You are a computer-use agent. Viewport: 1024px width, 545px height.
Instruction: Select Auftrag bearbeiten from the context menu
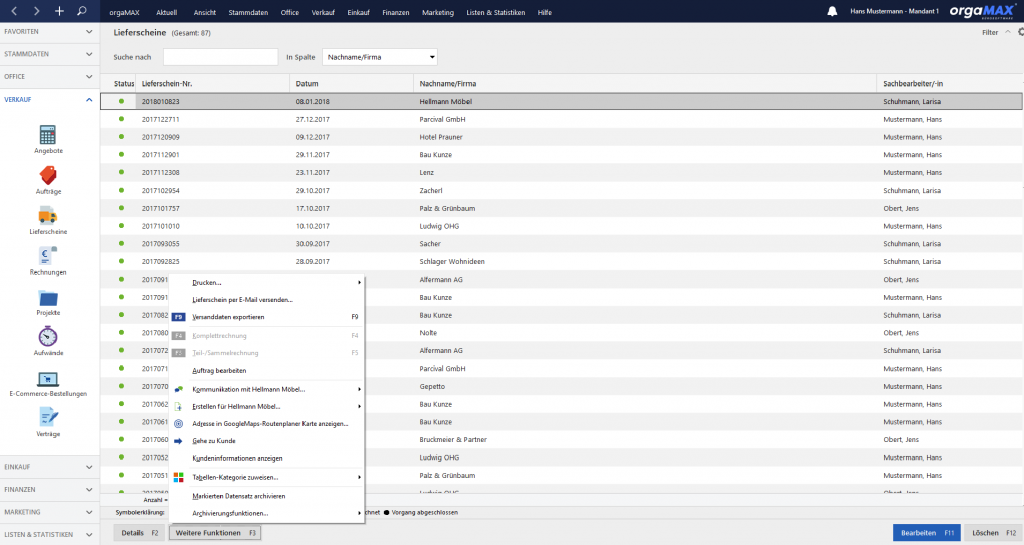(266, 371)
